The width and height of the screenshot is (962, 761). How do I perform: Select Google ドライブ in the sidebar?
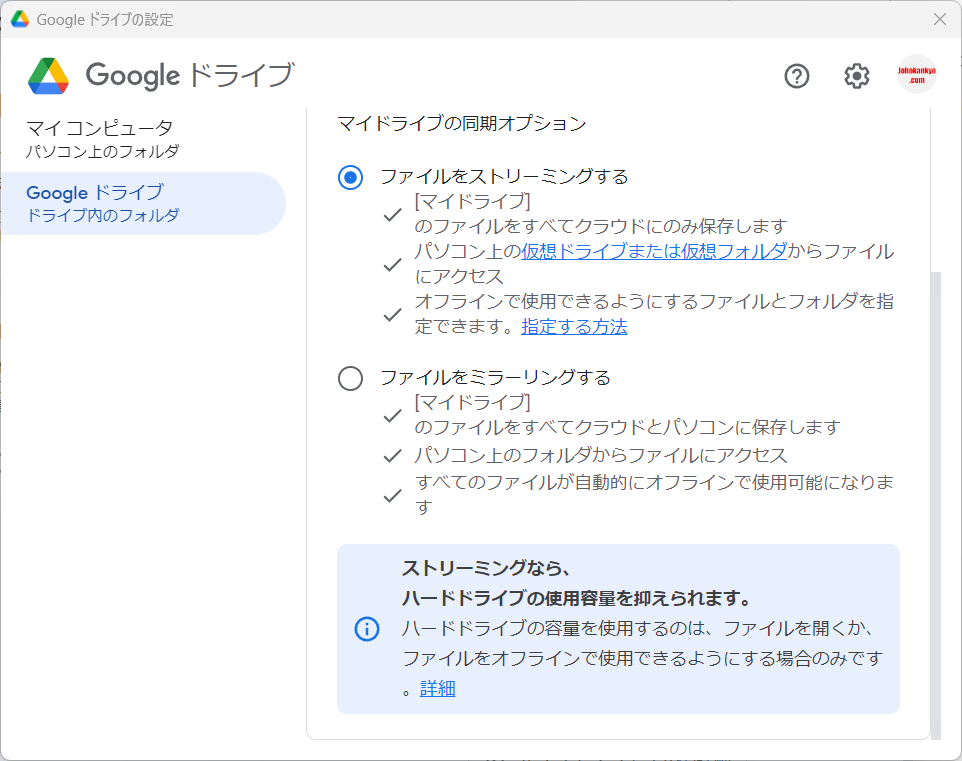coord(100,203)
